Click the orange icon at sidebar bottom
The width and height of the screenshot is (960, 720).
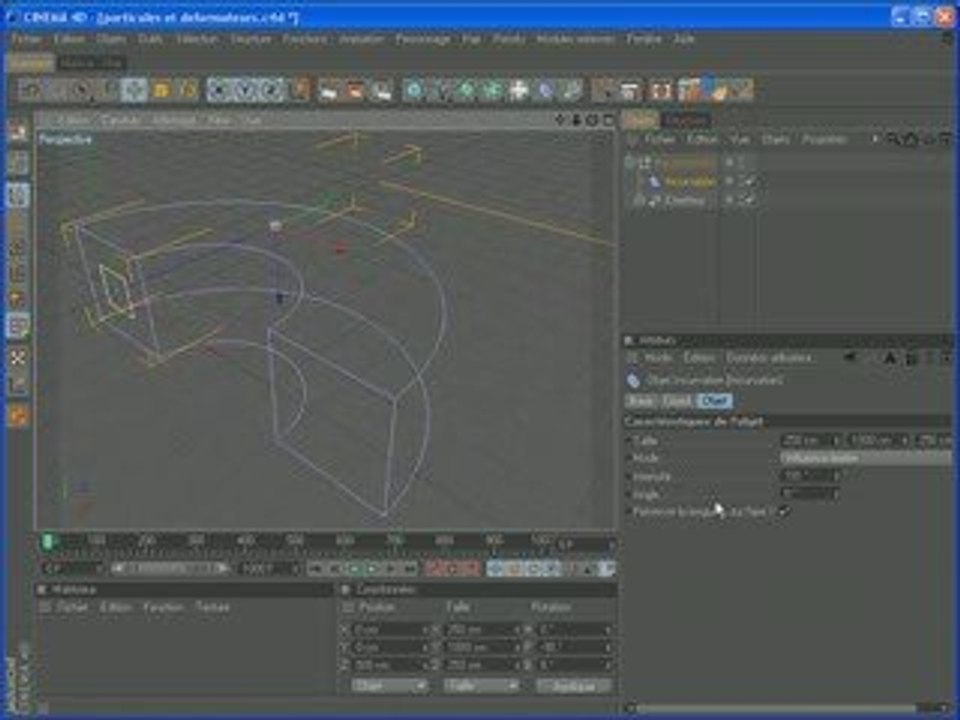pyautogui.click(x=18, y=416)
